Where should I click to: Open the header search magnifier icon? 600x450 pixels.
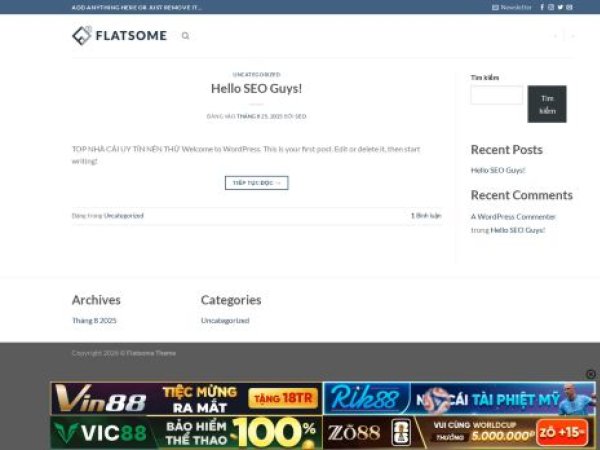click(x=185, y=36)
